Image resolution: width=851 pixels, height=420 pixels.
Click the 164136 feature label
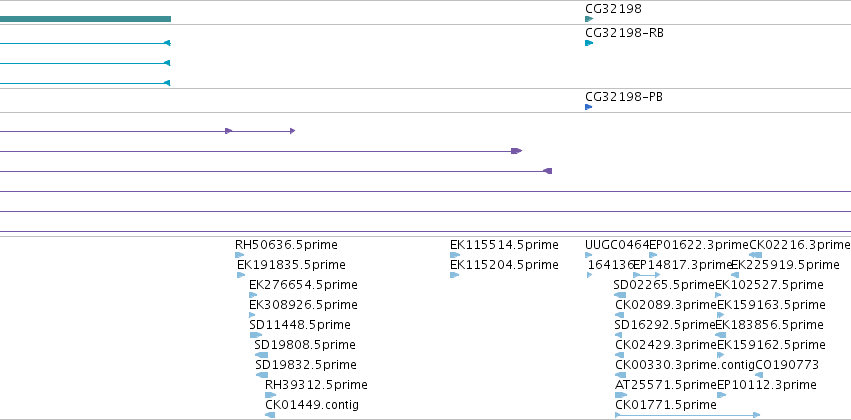(x=611, y=265)
